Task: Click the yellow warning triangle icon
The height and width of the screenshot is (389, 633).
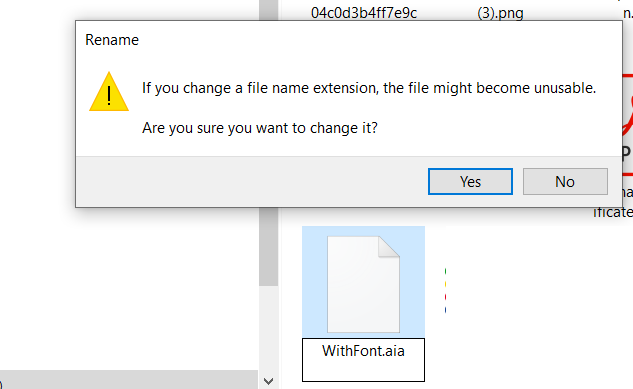Action: 109,92
